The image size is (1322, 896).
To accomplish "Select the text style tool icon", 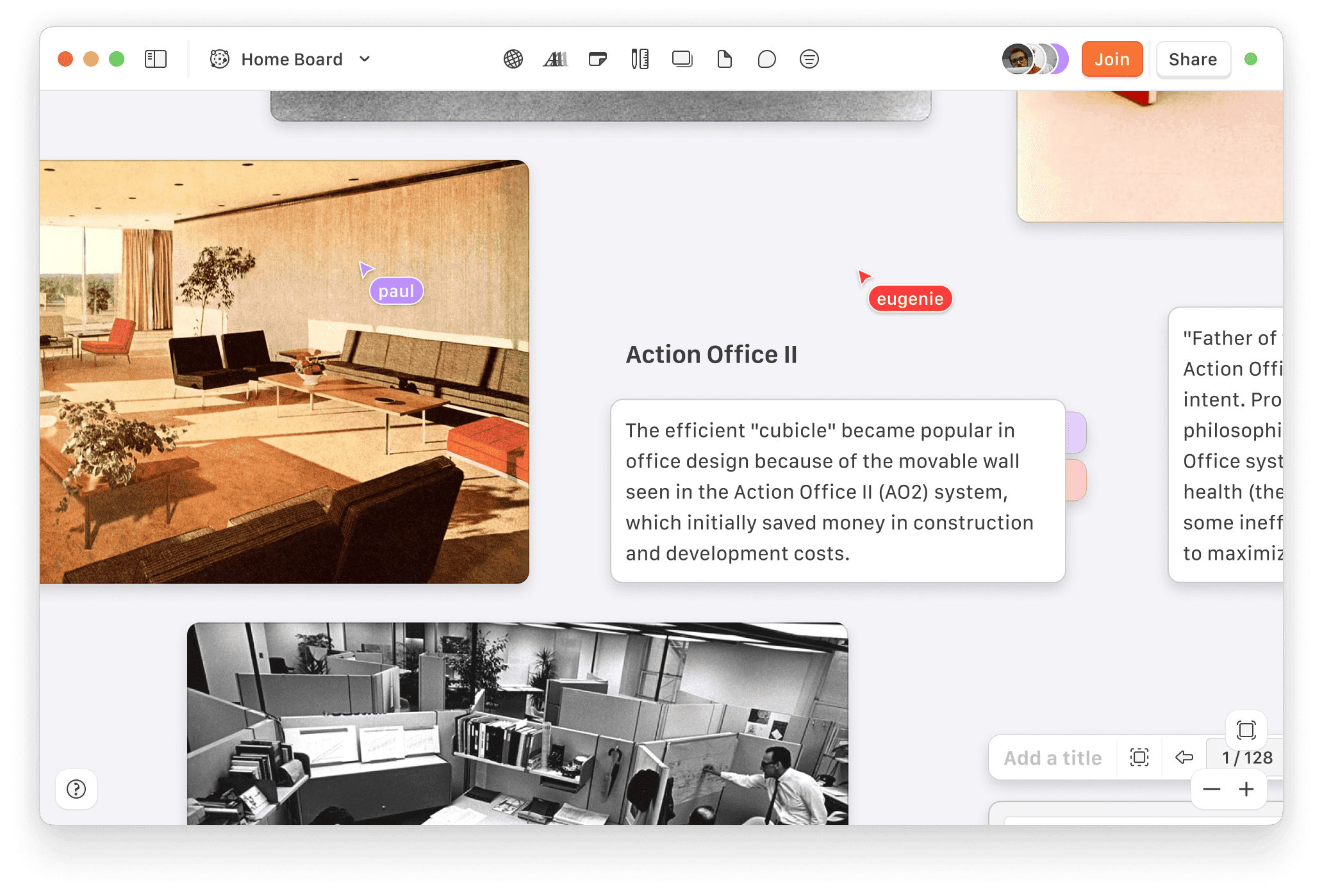I will [555, 60].
